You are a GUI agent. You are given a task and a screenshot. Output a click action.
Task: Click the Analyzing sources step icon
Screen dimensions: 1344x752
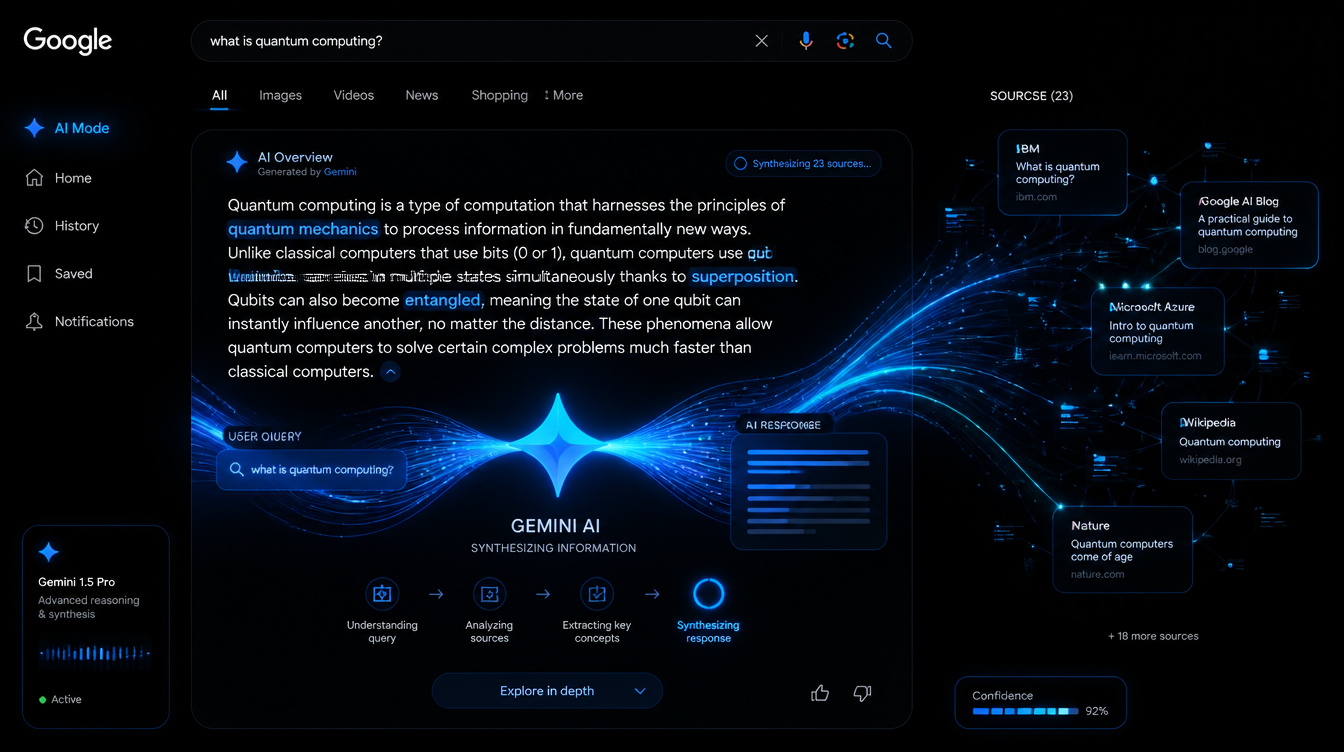coord(489,594)
